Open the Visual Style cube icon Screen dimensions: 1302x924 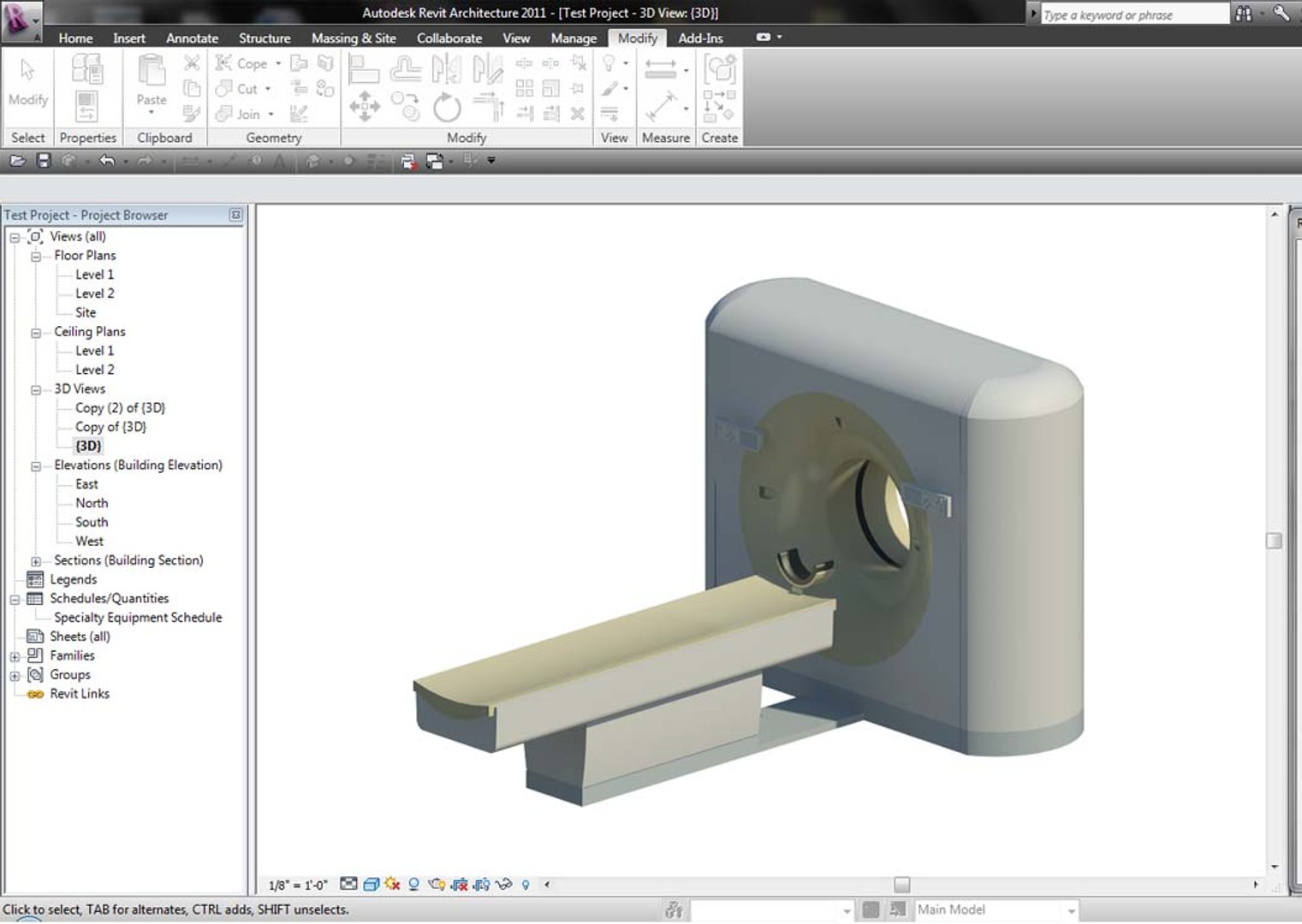coord(371,884)
